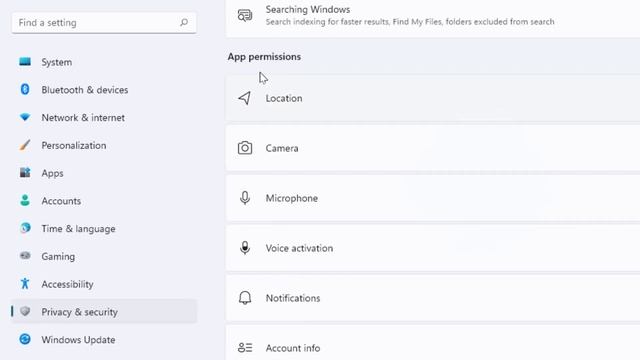Click the Time & language globe icon

click(25, 228)
